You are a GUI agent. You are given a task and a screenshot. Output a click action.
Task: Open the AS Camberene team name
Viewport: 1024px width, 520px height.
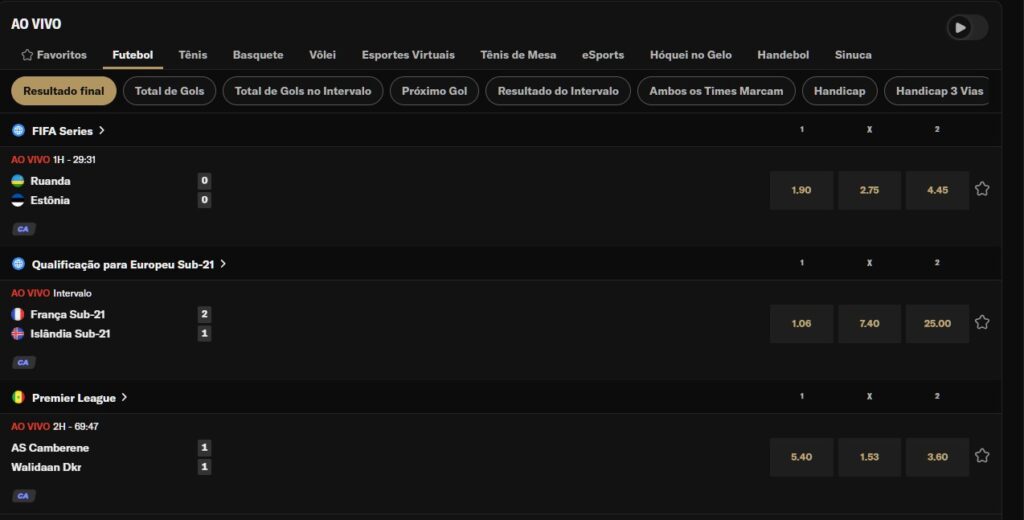[x=50, y=447]
